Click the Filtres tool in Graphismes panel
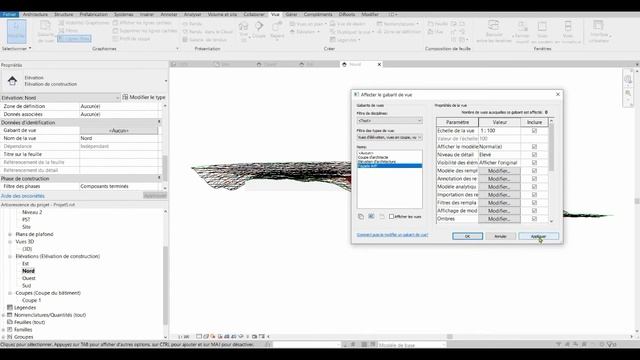 click(x=68, y=31)
